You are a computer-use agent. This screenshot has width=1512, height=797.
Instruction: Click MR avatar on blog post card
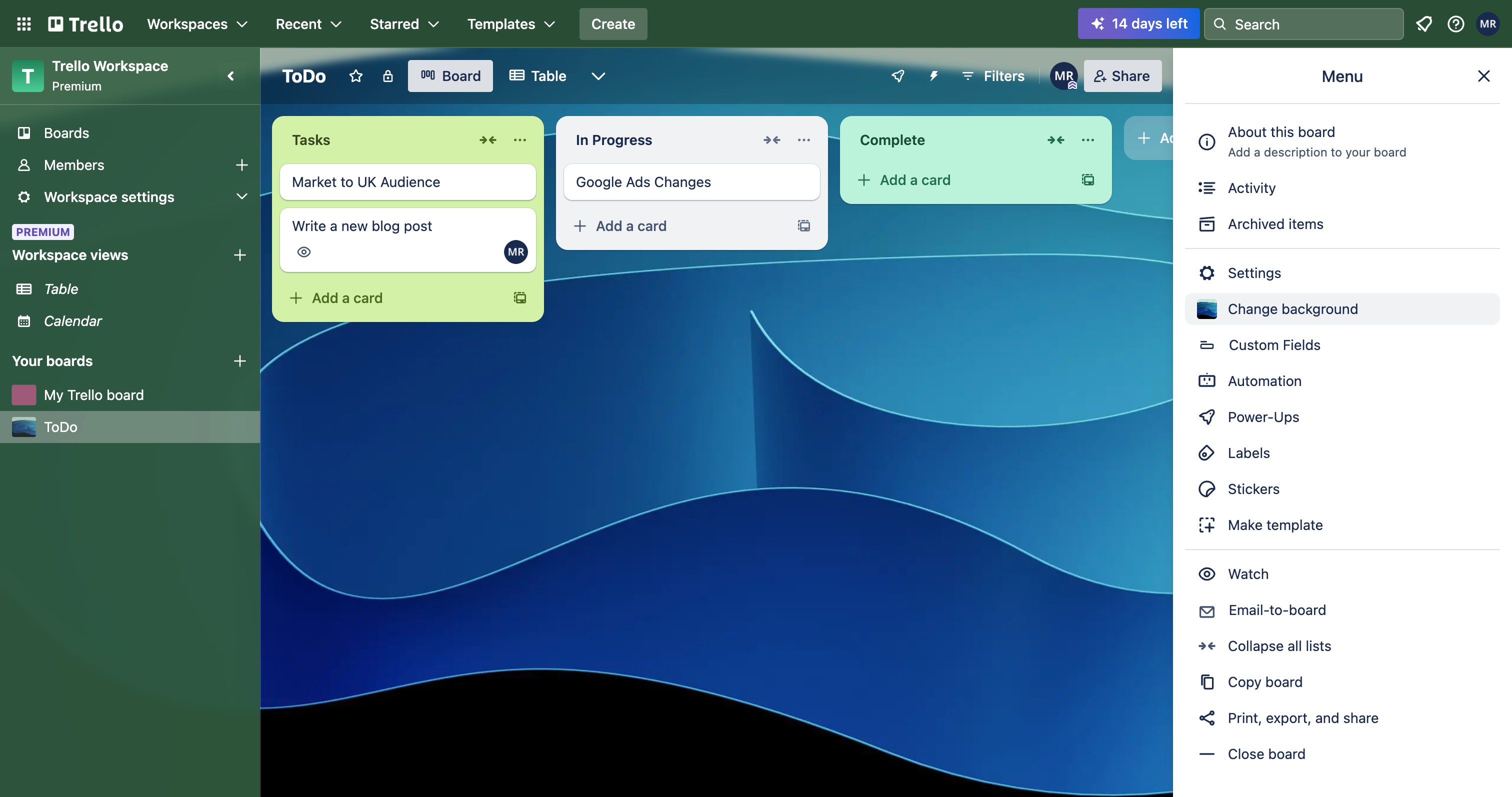pyautogui.click(x=515, y=252)
